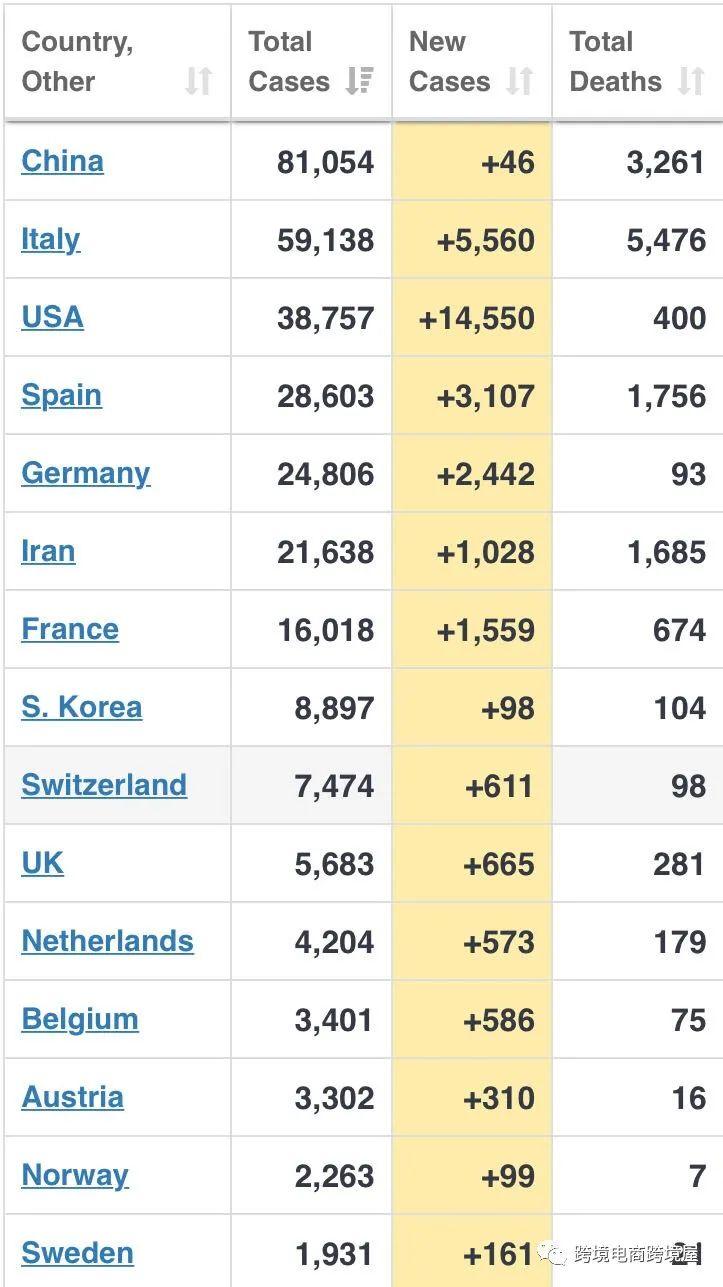This screenshot has width=723, height=1287.
Task: Open the Italy country link
Action: (x=50, y=239)
